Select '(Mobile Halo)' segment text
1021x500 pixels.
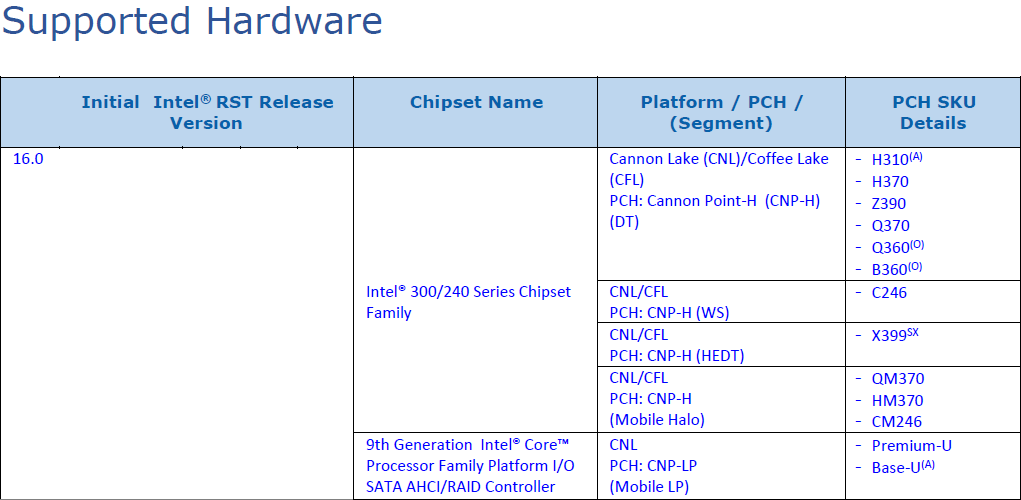[657, 420]
